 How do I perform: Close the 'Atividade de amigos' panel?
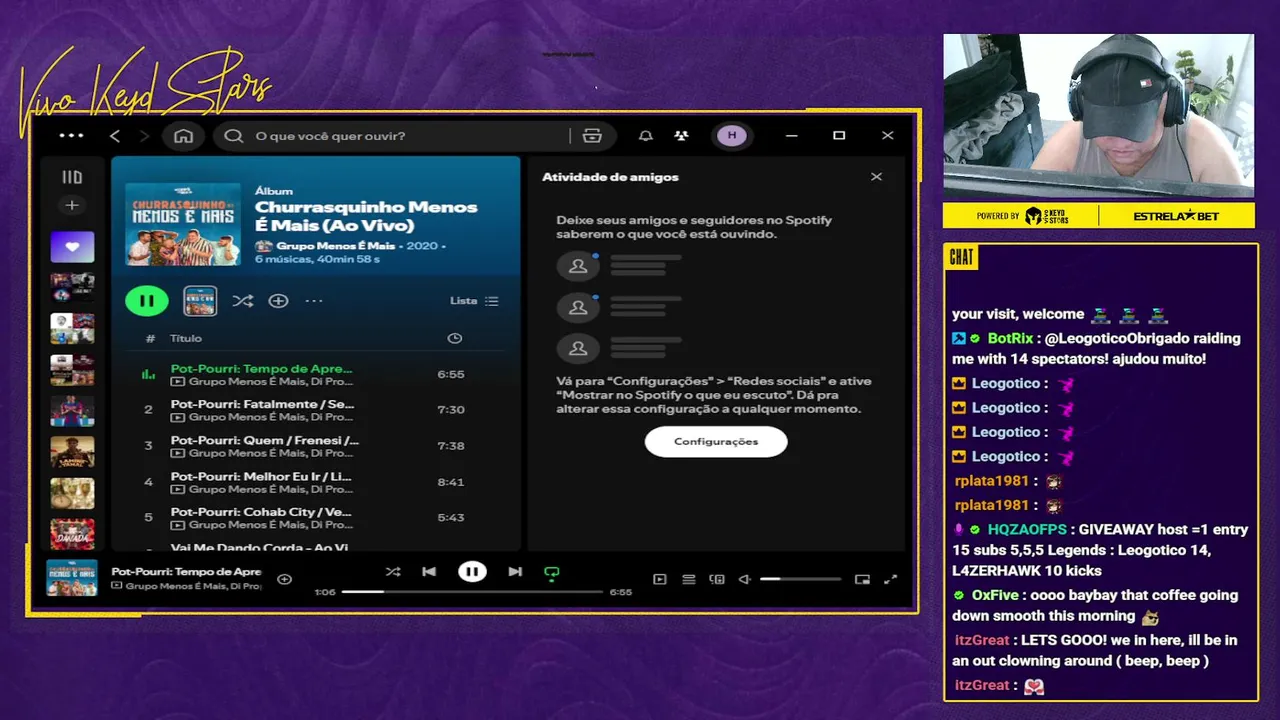coord(876,177)
